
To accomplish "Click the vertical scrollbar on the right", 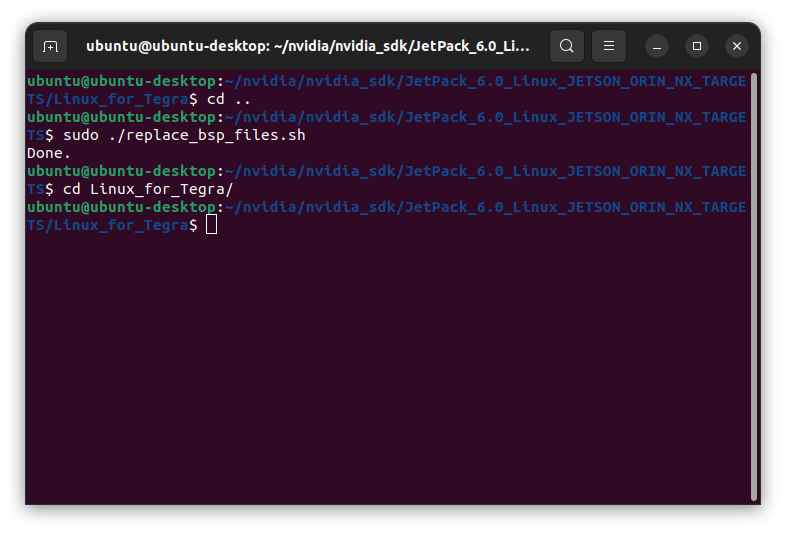I will click(753, 287).
